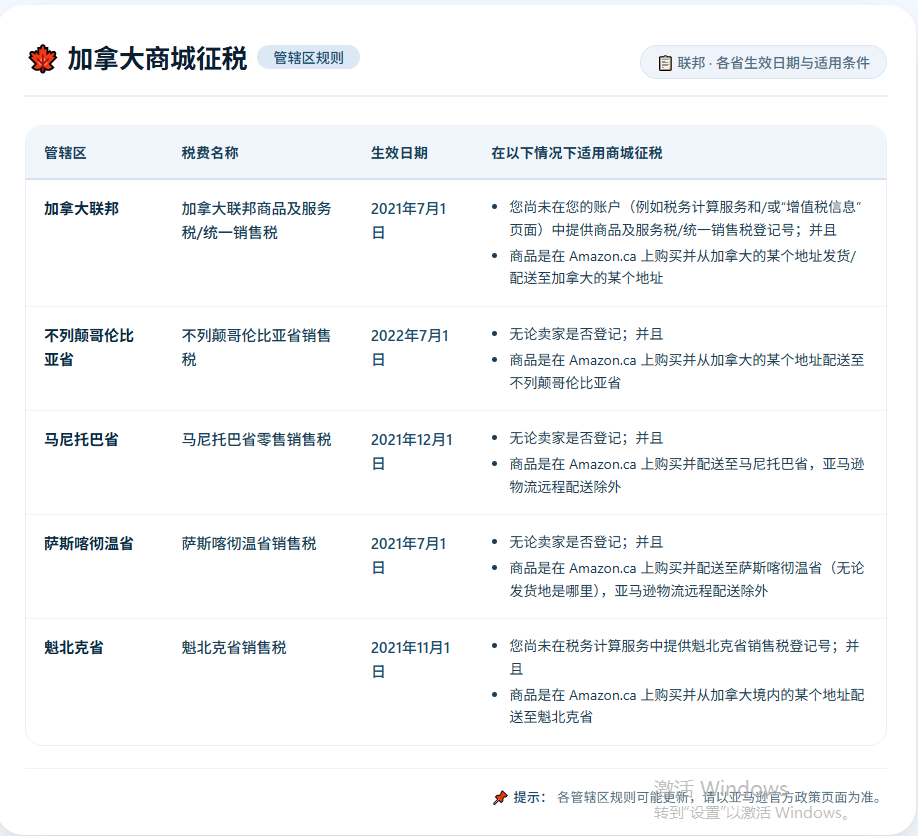This screenshot has width=918, height=836.
Task: Click the 生效日期 column header
Action: [x=399, y=153]
